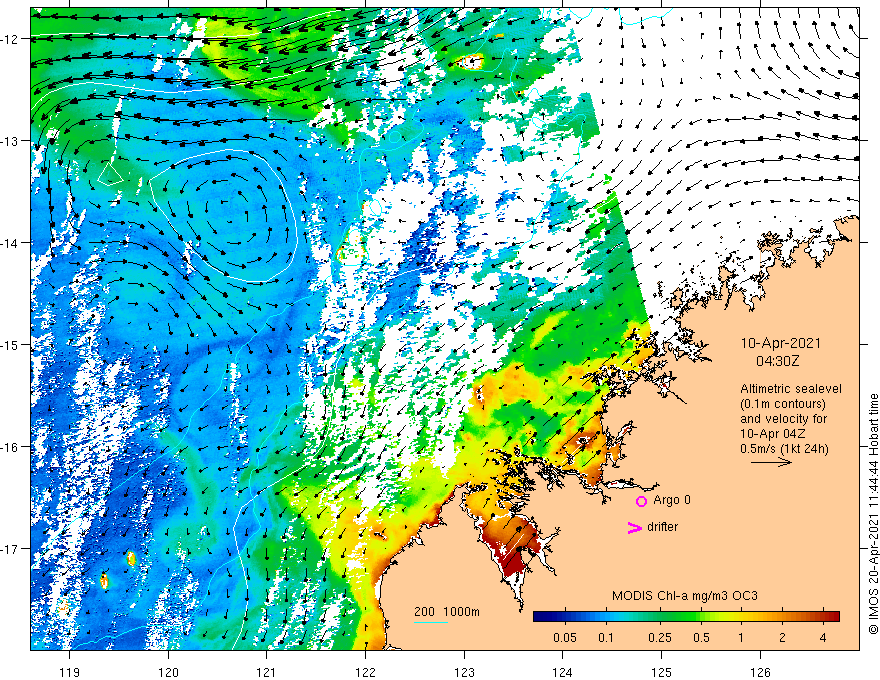Click the latitude axis label "-15"
The height and width of the screenshot is (680, 880).
point(11,344)
